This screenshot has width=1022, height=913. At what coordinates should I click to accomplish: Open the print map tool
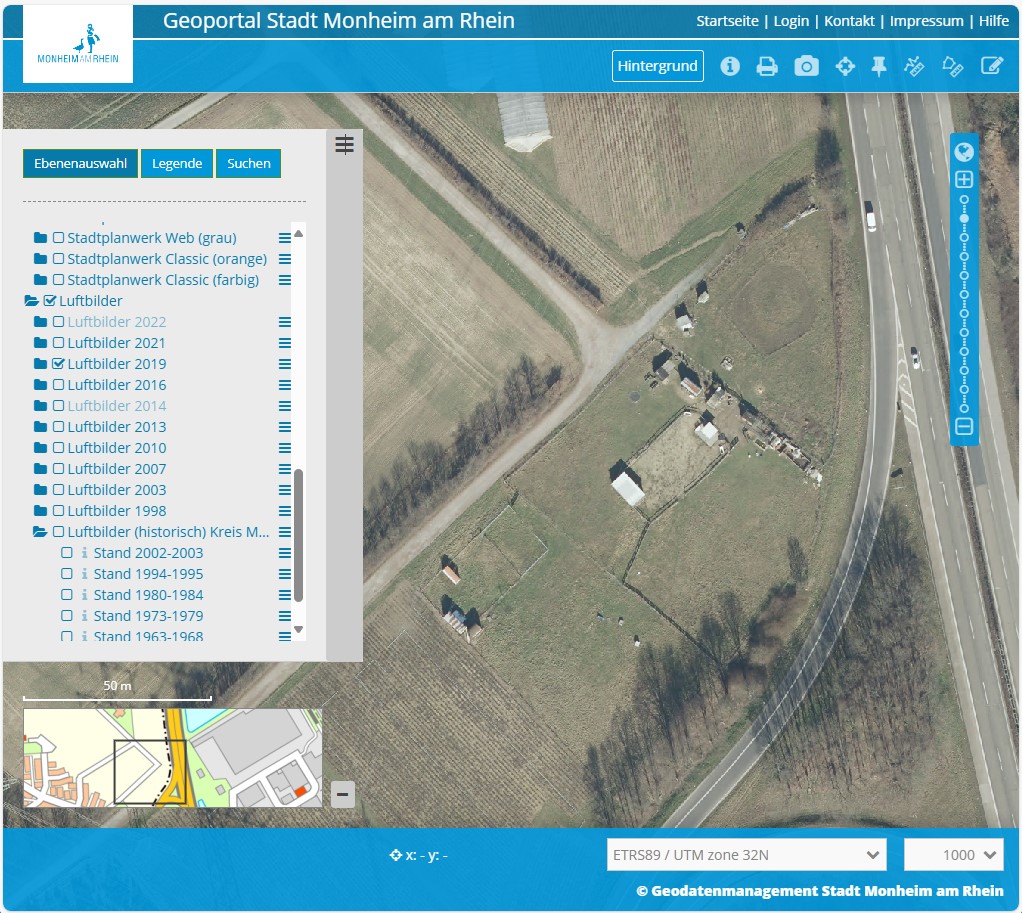[767, 66]
